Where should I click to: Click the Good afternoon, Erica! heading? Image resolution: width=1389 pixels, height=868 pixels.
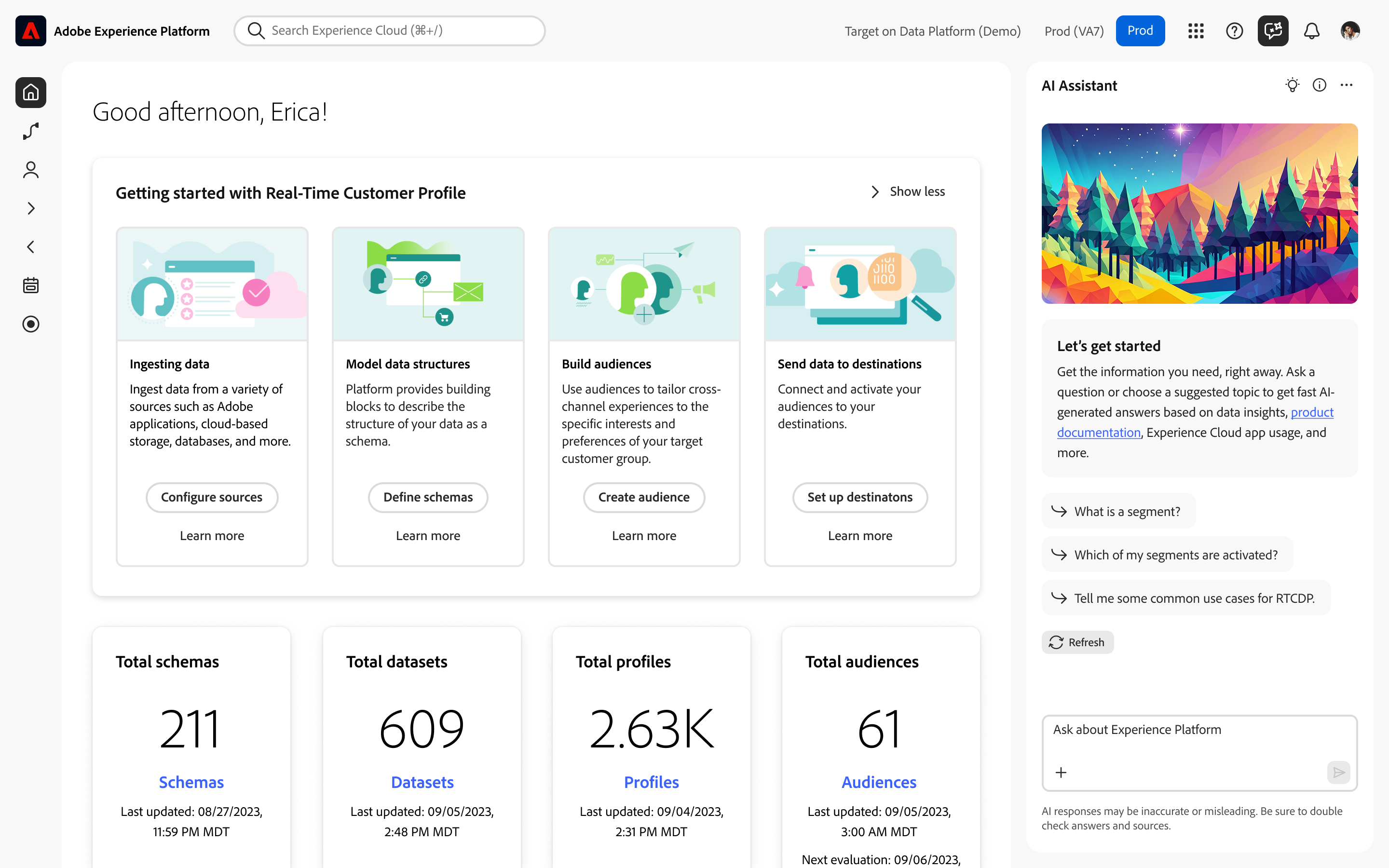click(210, 112)
